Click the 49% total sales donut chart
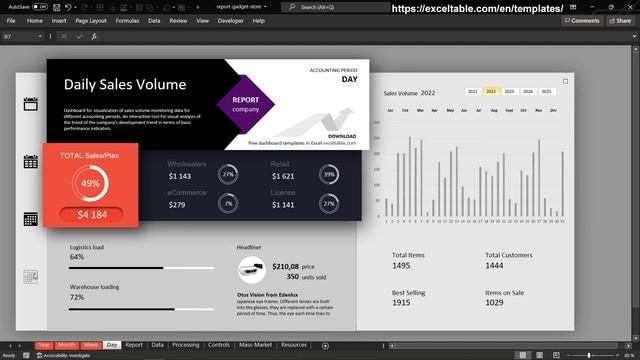 (90, 183)
